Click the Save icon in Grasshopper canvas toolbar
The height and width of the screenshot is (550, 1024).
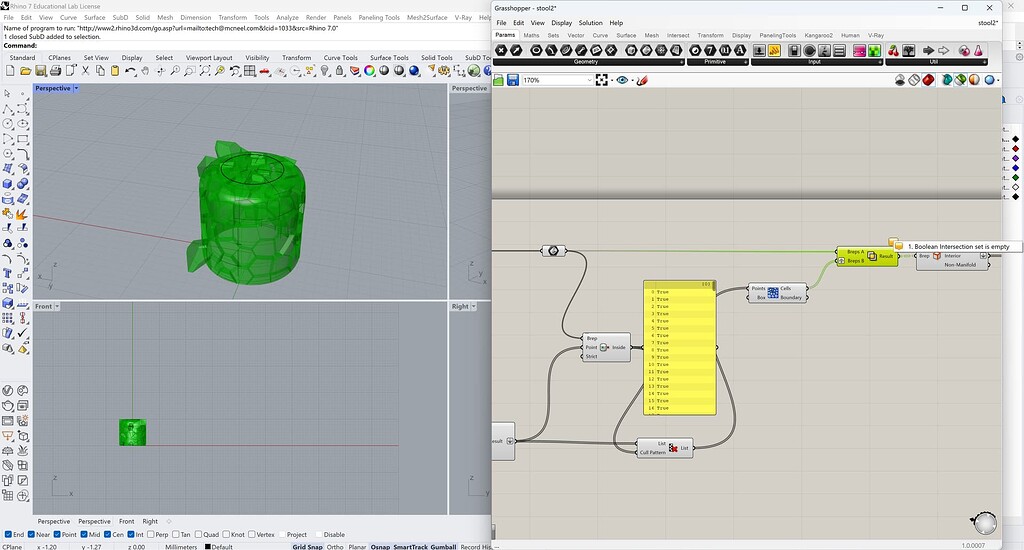(x=512, y=80)
